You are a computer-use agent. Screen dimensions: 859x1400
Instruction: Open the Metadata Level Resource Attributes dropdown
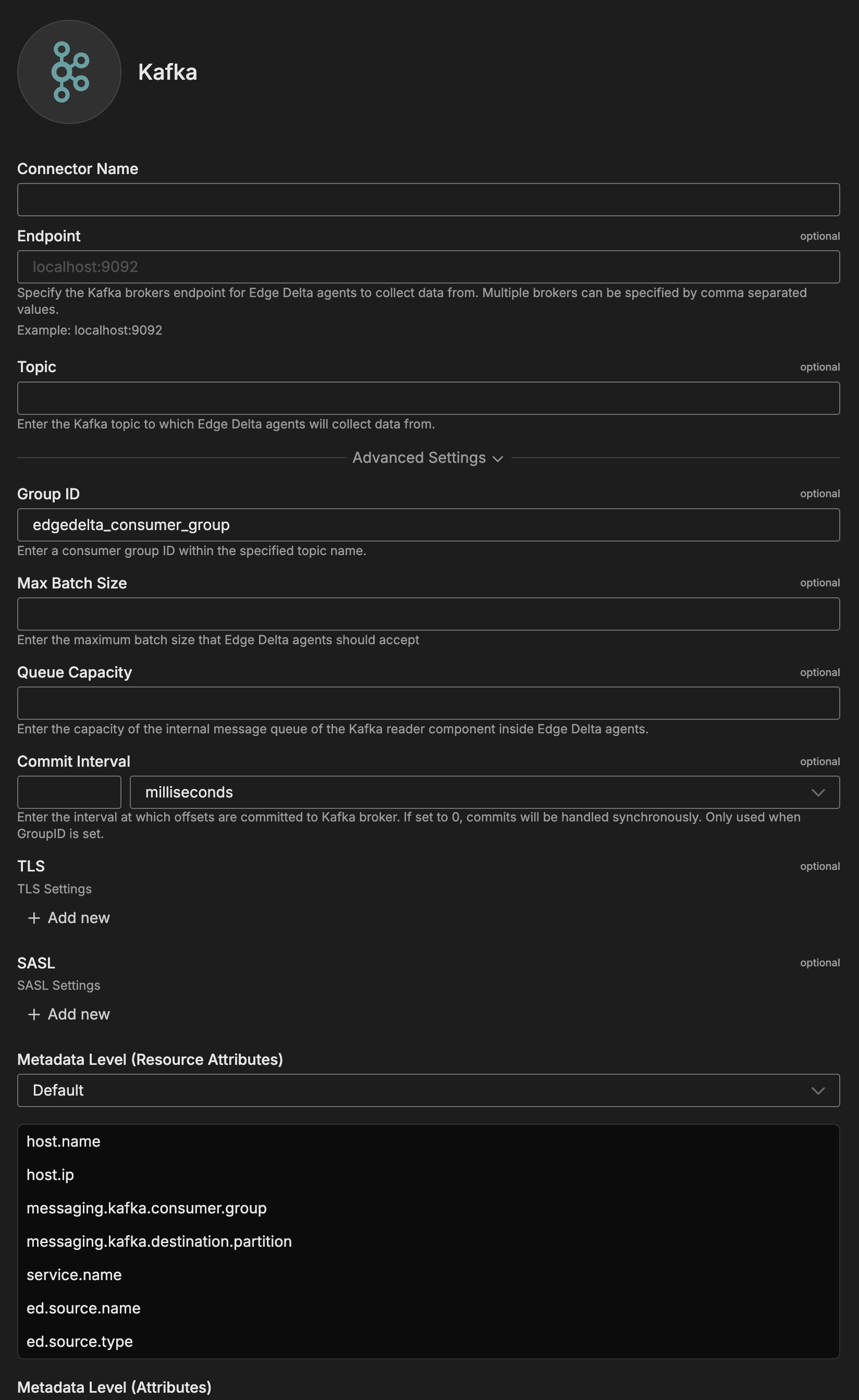tap(428, 1090)
